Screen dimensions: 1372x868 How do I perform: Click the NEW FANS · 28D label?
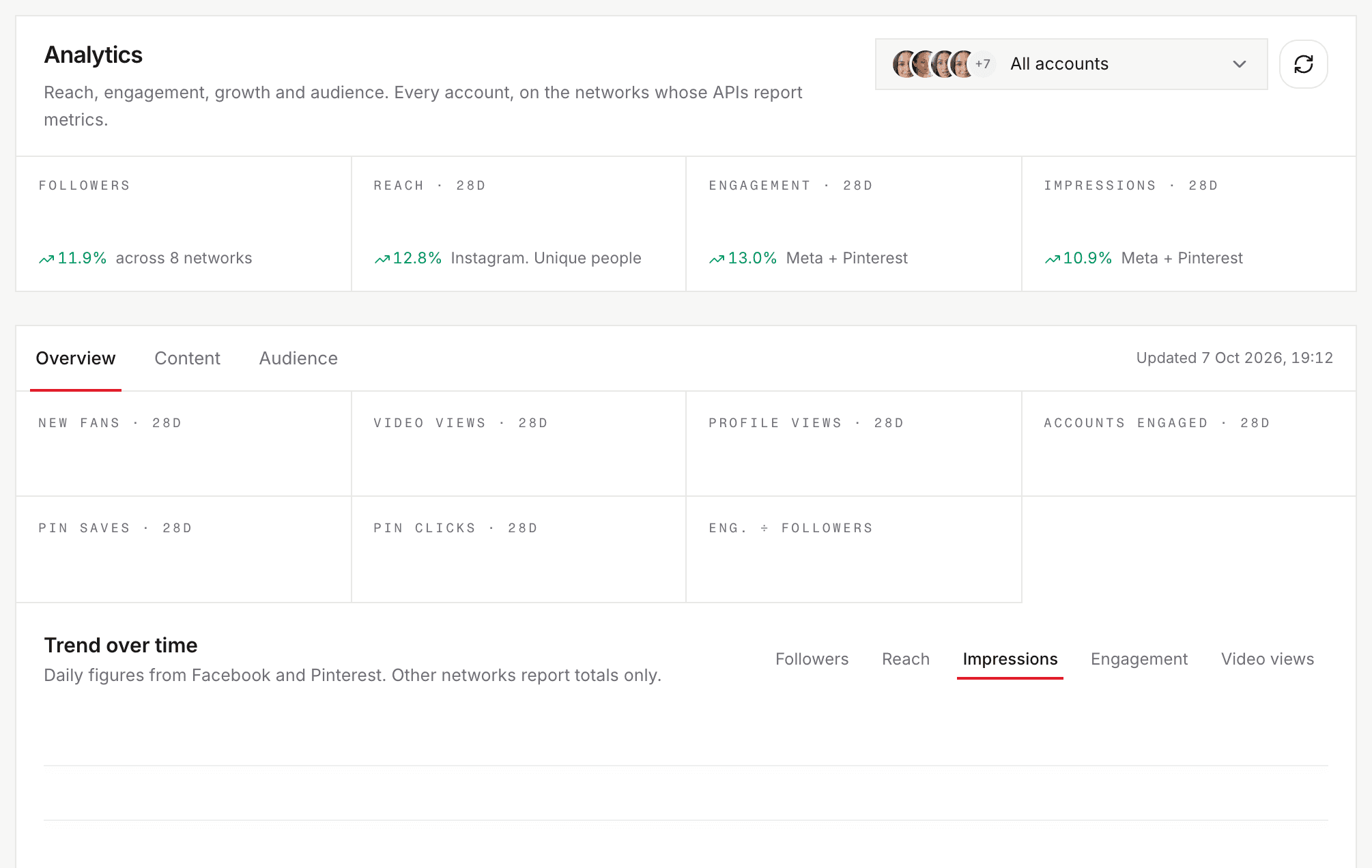pos(110,423)
